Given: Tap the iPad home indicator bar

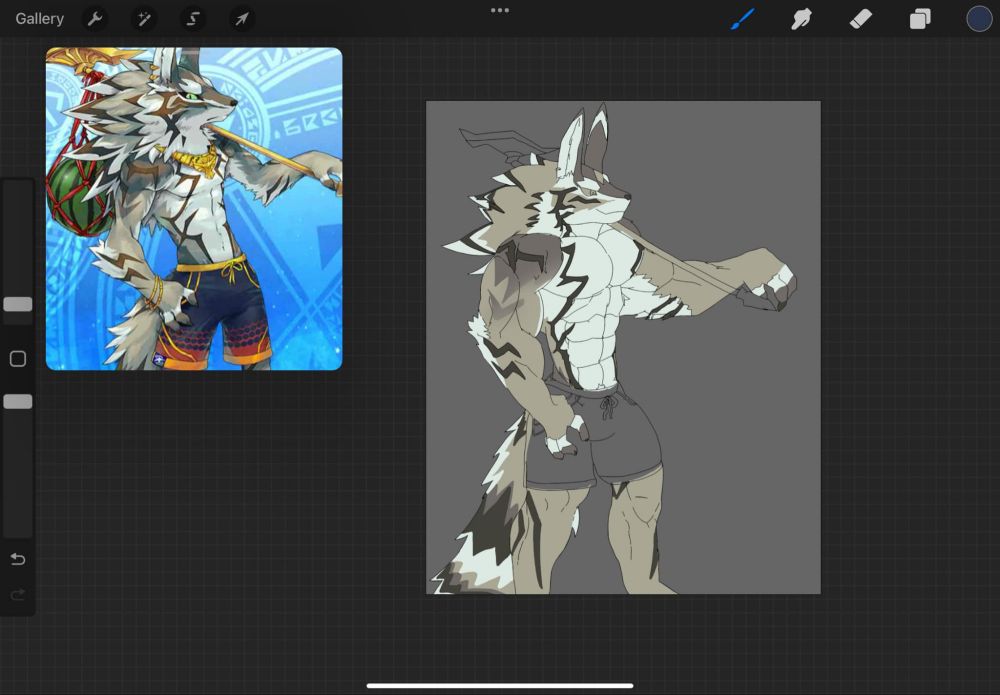Looking at the screenshot, I should pyautogui.click(x=500, y=686).
